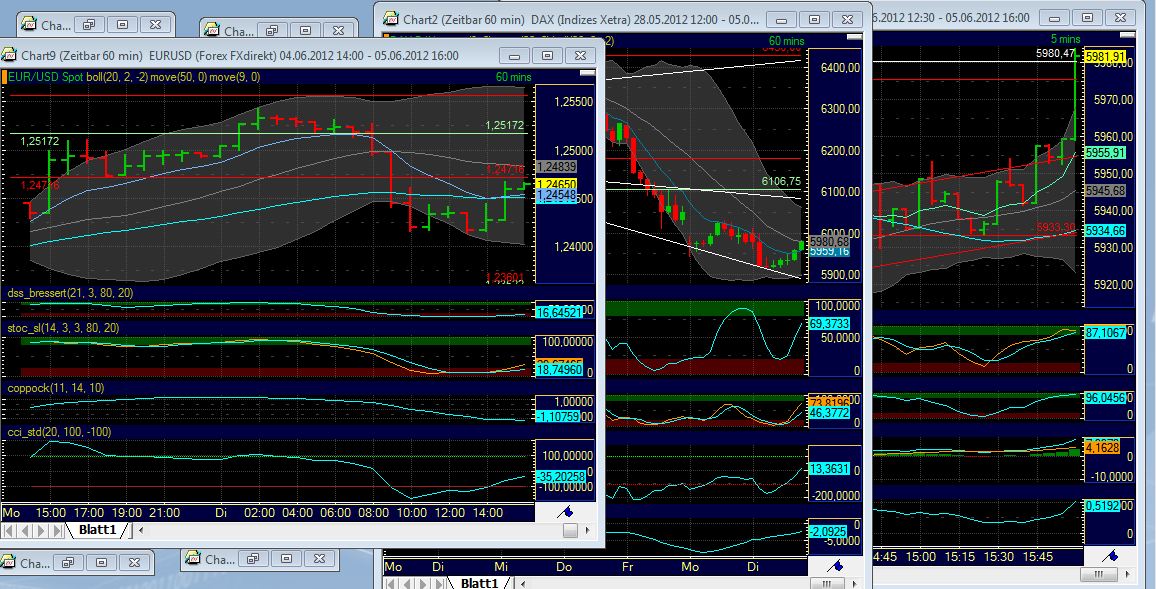Select the Blatt1 tab in the DAX chart window
This screenshot has width=1156, height=589.
tap(480, 583)
